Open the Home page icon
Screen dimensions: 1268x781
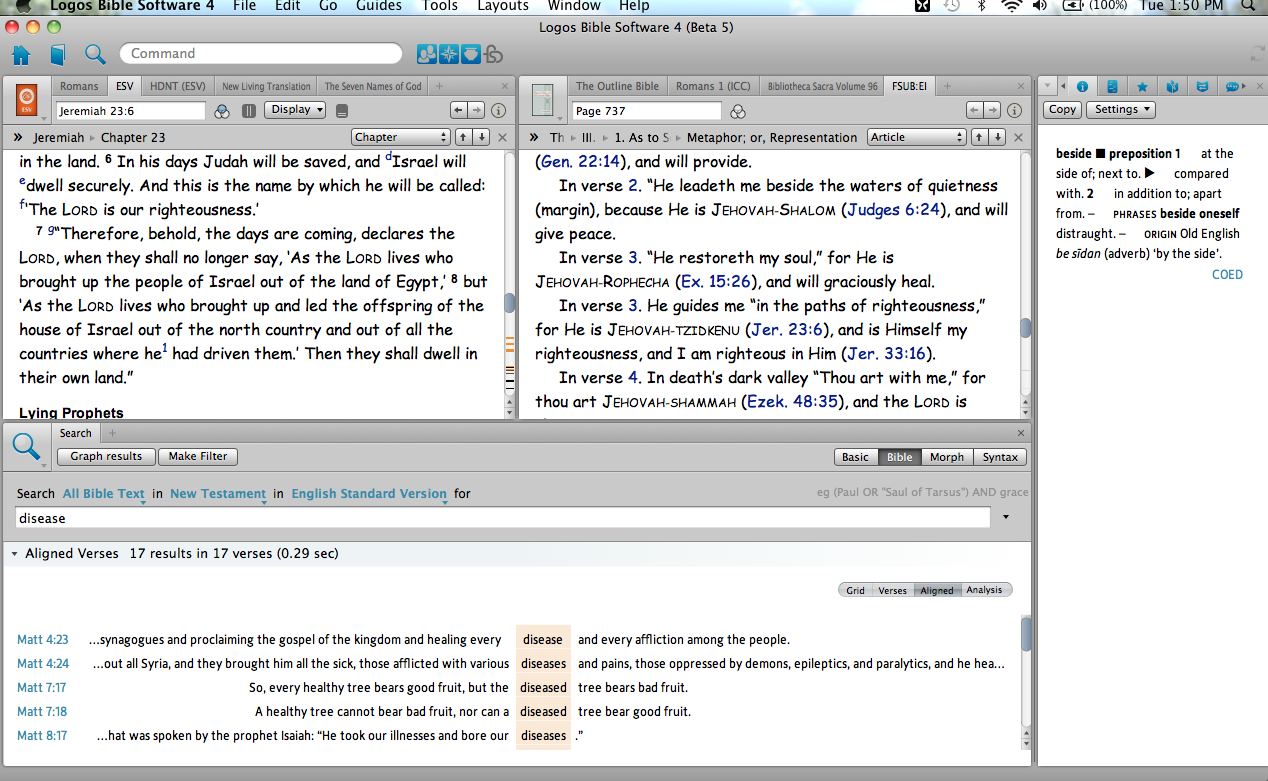pos(20,54)
